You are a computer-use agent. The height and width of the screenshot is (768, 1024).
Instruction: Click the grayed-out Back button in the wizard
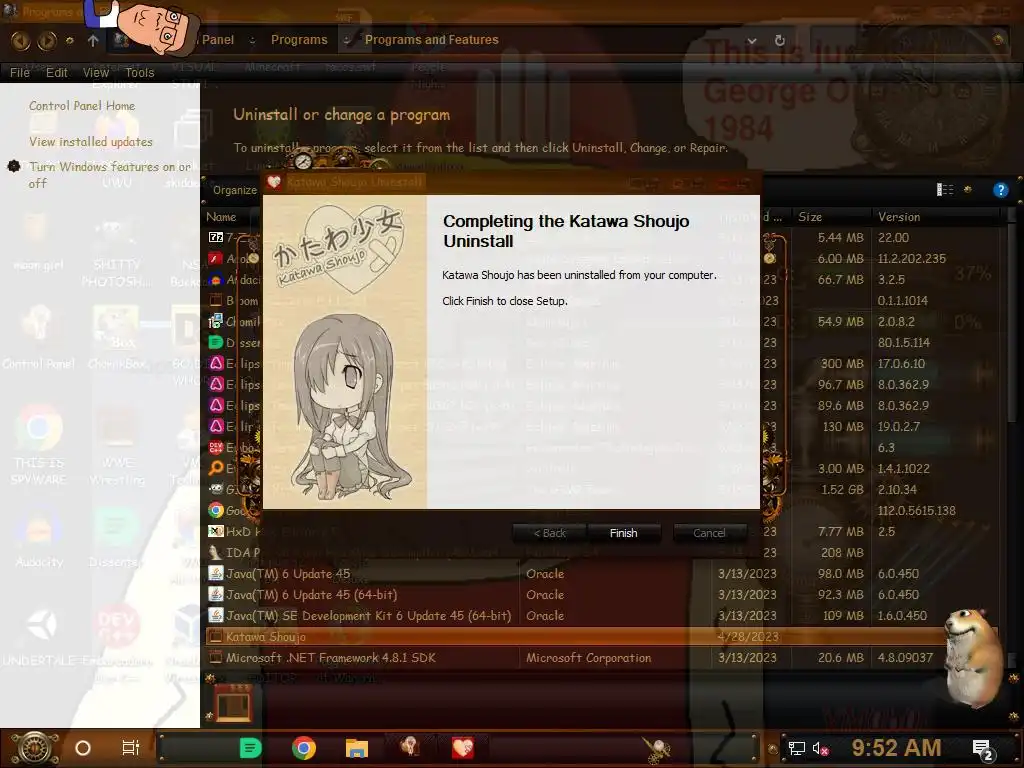pyautogui.click(x=550, y=533)
